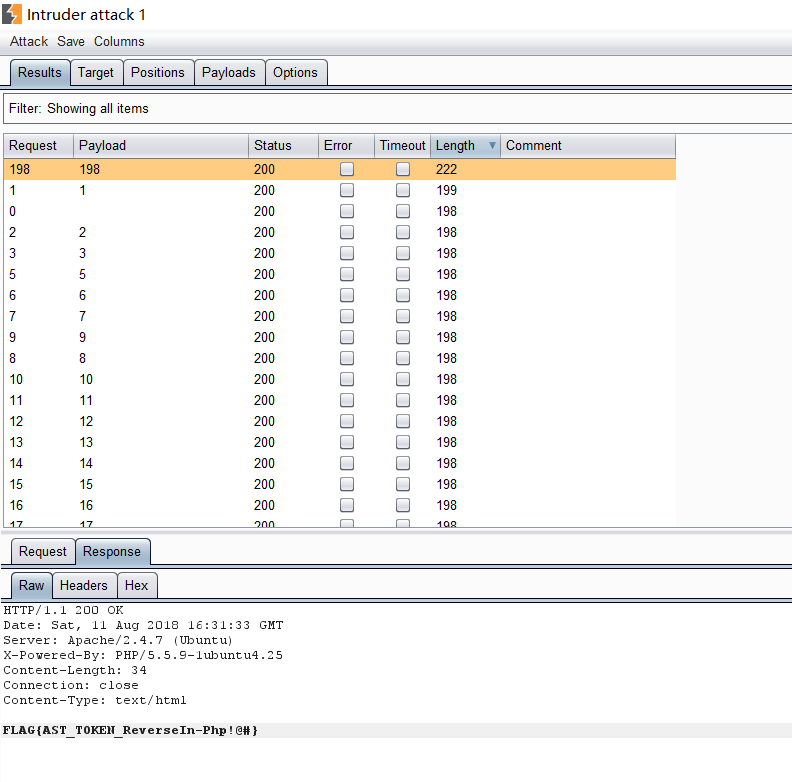Image resolution: width=792 pixels, height=782 pixels.
Task: Click the Content-Type: text/html header line
Action: [x=95, y=701]
